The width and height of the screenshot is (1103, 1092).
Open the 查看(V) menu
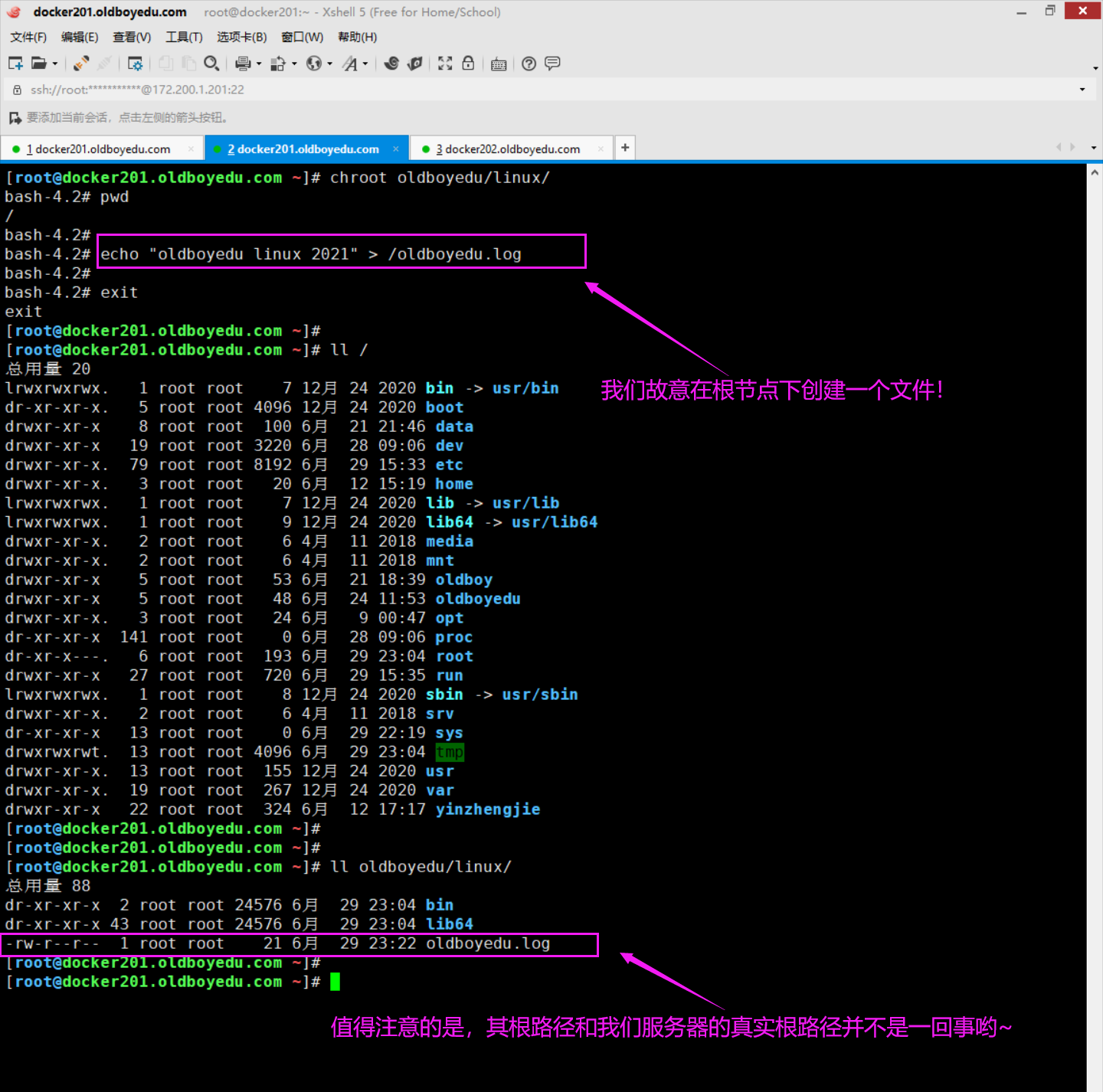(x=132, y=37)
